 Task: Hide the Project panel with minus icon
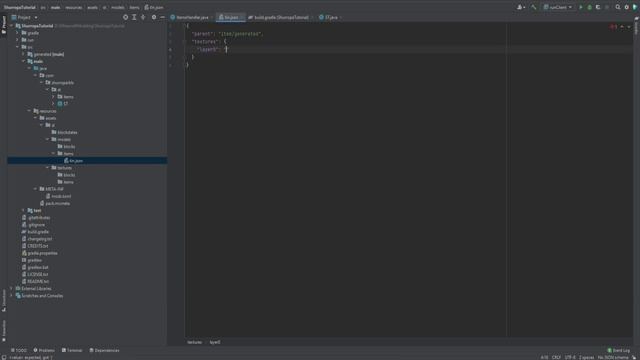(162, 17)
